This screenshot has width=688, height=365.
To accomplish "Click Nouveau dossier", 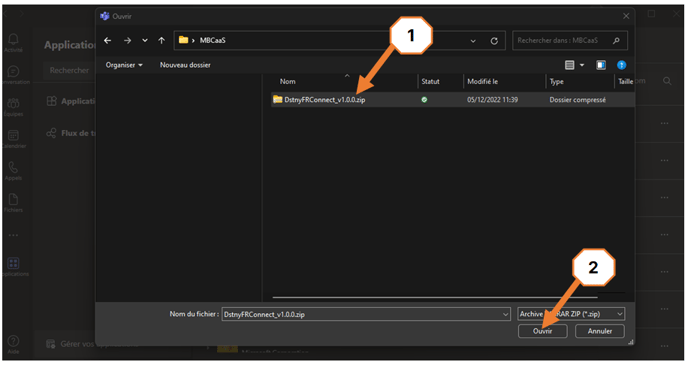I will click(x=185, y=65).
